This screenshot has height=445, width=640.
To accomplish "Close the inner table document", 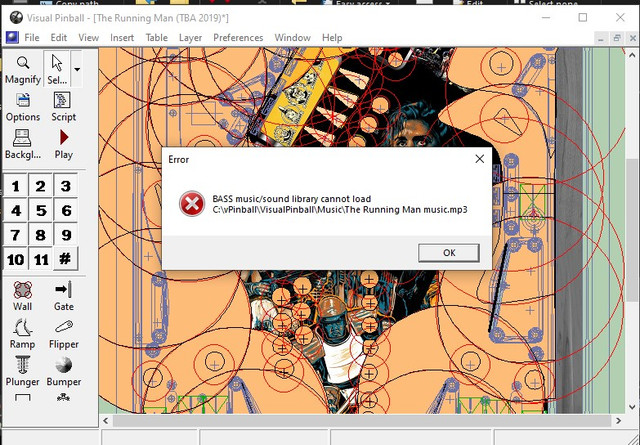I will tap(633, 38).
